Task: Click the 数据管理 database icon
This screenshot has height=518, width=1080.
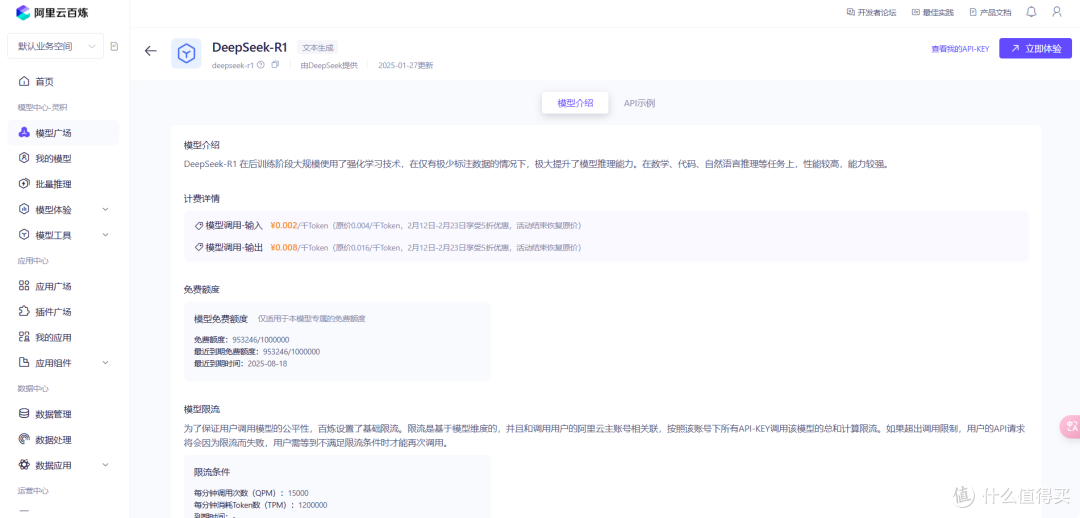Action: point(24,413)
